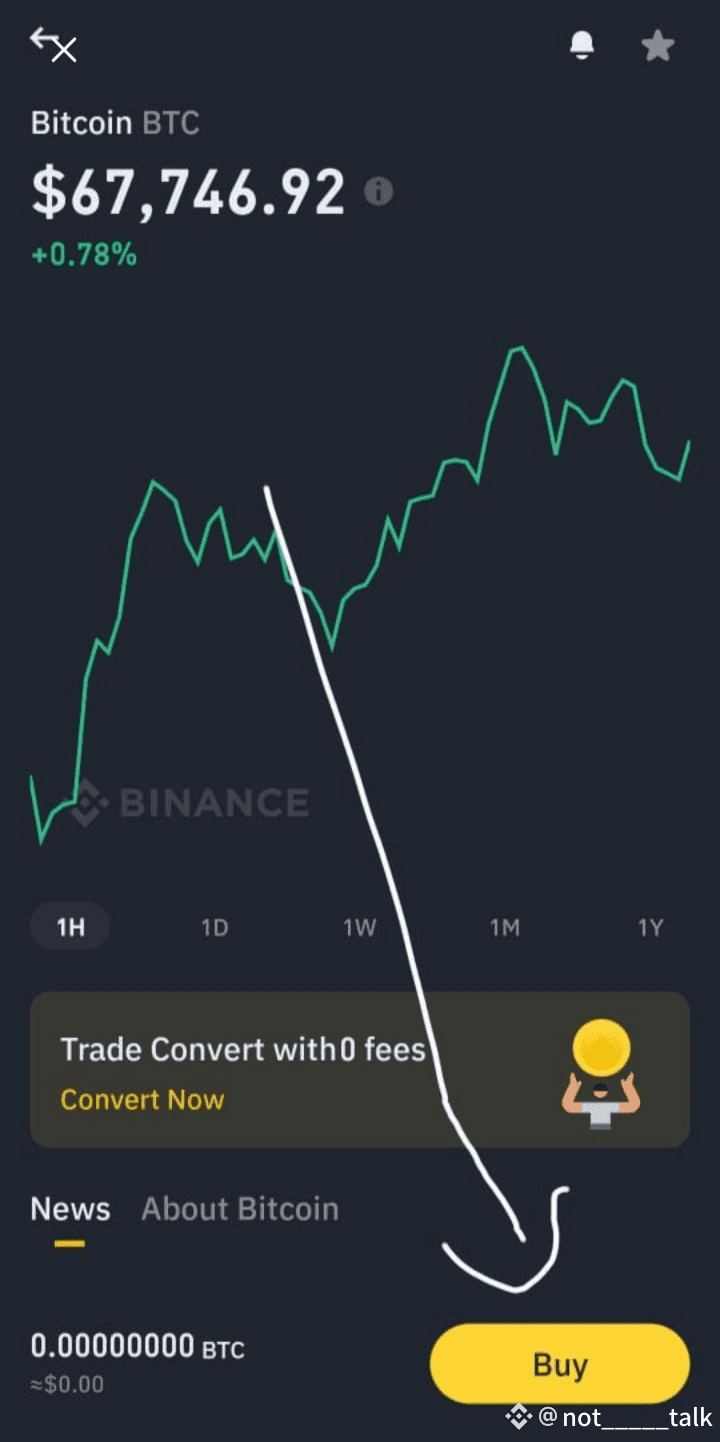
Task: Click the info icon beside the price
Action: pos(378,191)
